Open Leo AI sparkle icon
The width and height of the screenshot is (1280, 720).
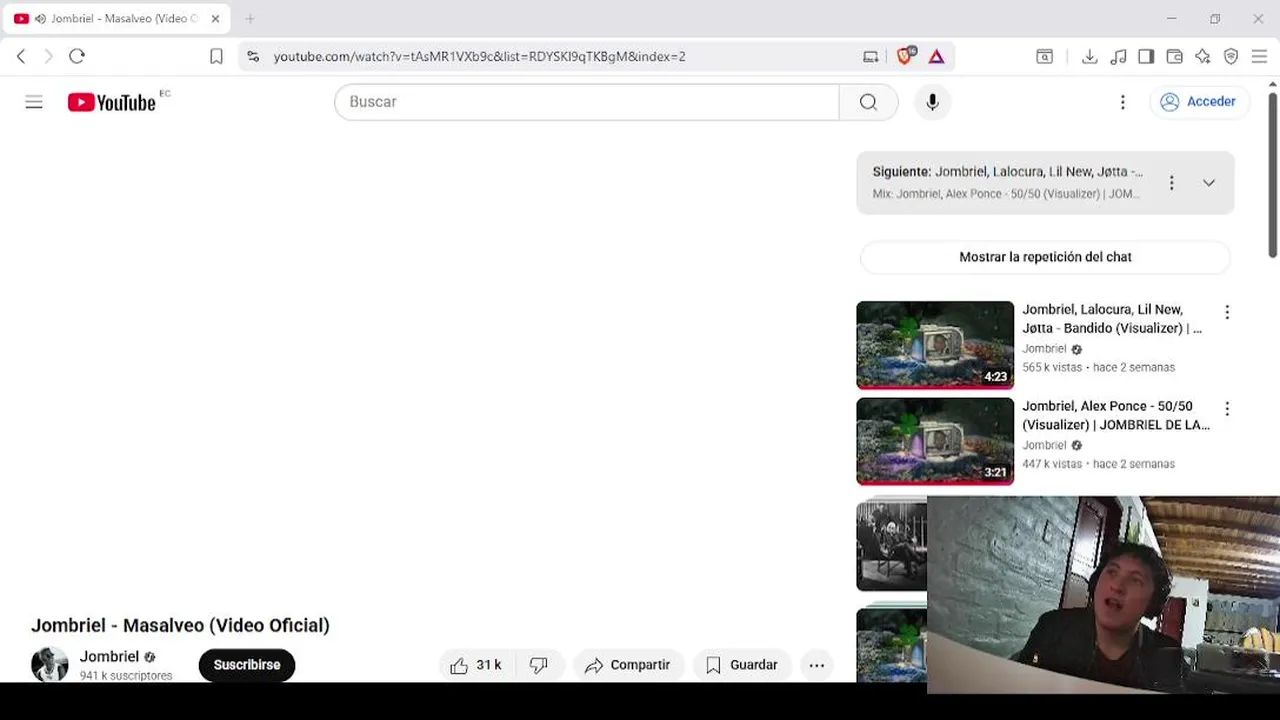tap(1203, 56)
